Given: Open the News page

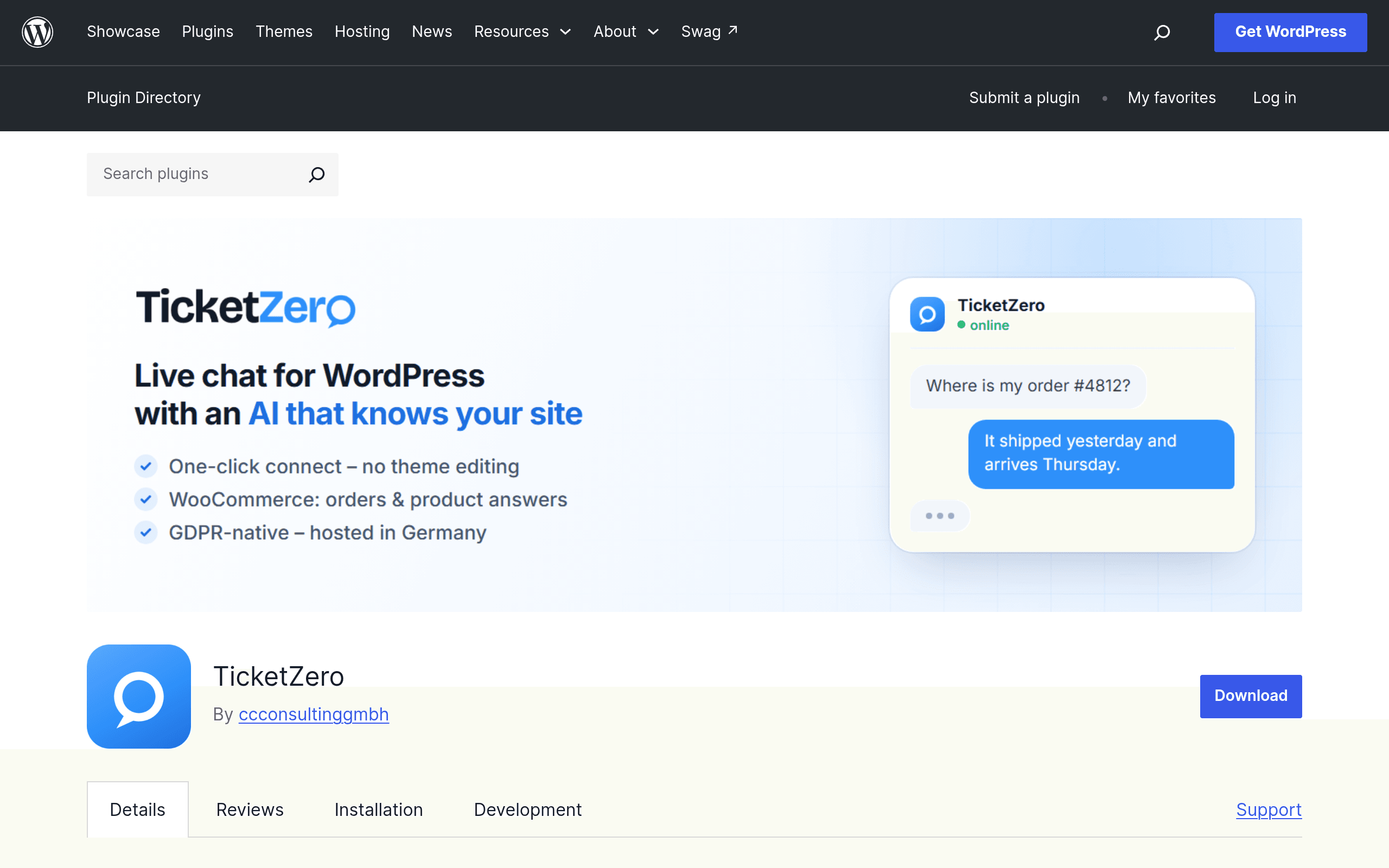Looking at the screenshot, I should tap(432, 31).
